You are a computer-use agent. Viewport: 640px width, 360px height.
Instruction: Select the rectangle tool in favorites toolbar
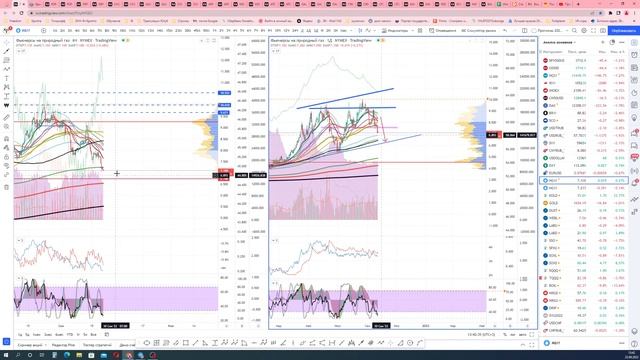(x=186, y=343)
